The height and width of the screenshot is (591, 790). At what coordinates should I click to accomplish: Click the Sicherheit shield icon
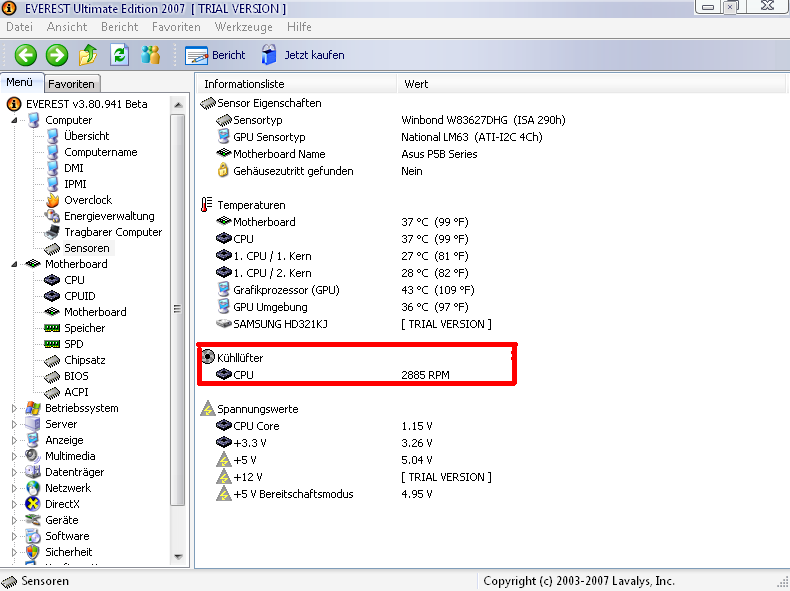click(x=33, y=552)
